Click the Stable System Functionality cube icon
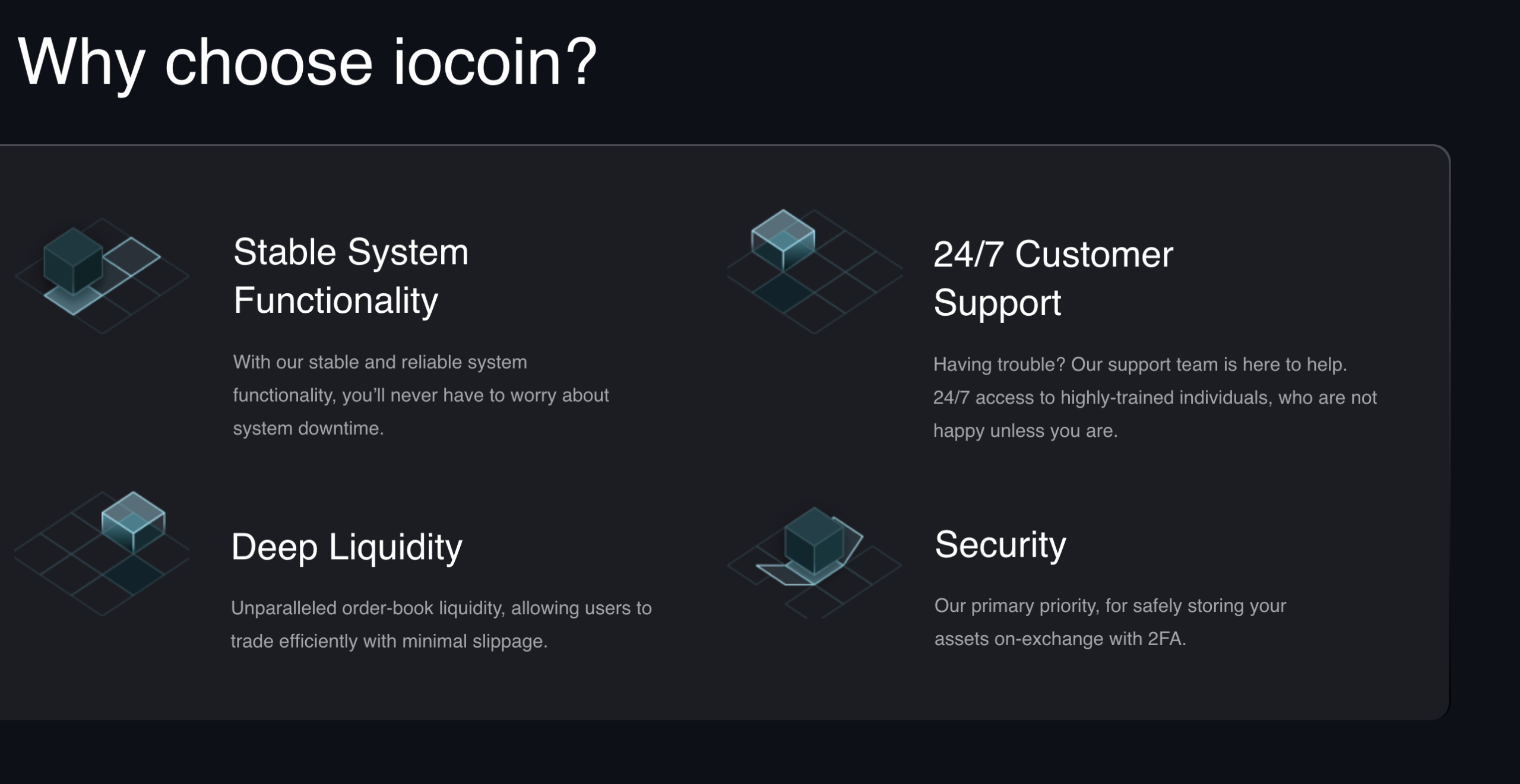This screenshot has width=1520, height=784. 72,261
